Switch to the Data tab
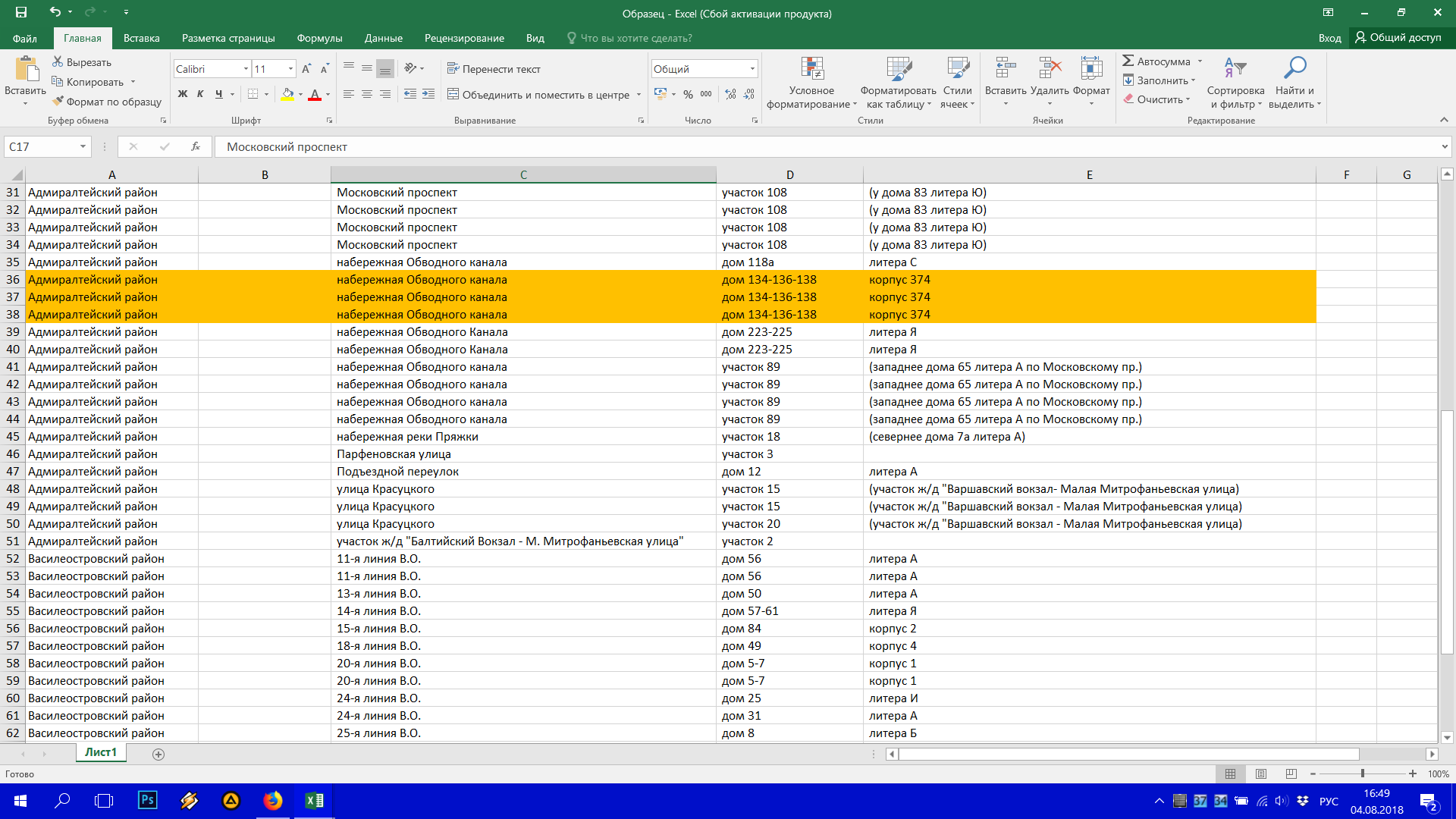The height and width of the screenshot is (819, 1456). click(384, 38)
